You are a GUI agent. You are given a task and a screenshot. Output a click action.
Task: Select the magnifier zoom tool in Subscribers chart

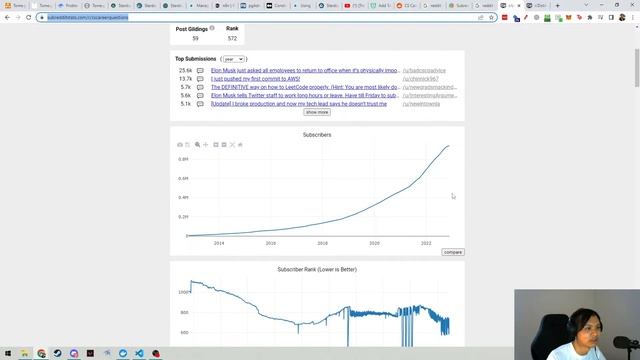click(198, 145)
